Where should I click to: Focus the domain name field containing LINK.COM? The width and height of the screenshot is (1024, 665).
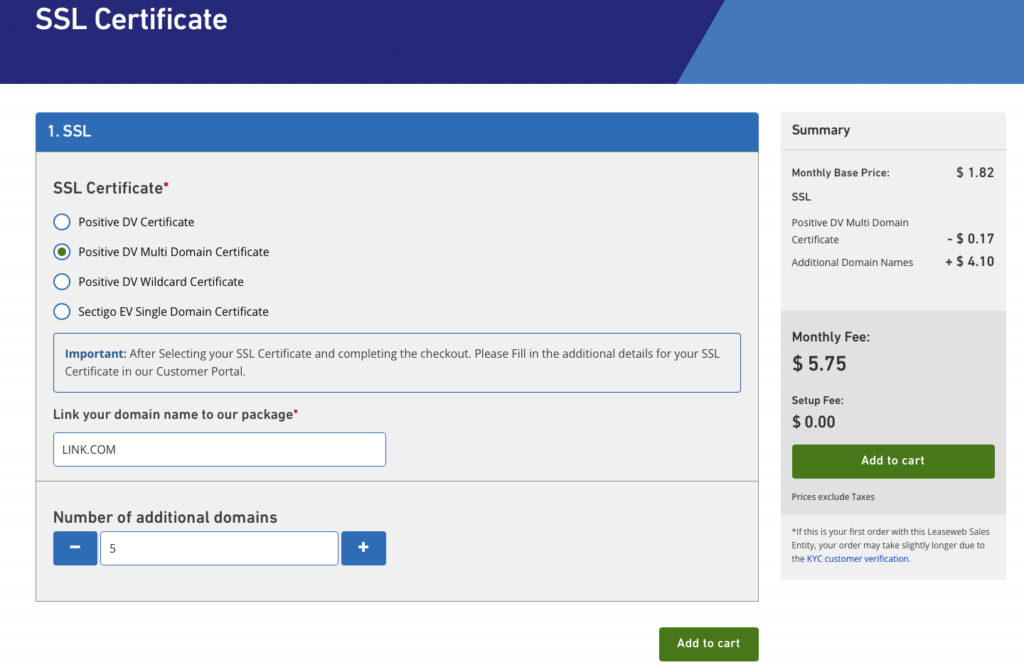[x=219, y=450]
